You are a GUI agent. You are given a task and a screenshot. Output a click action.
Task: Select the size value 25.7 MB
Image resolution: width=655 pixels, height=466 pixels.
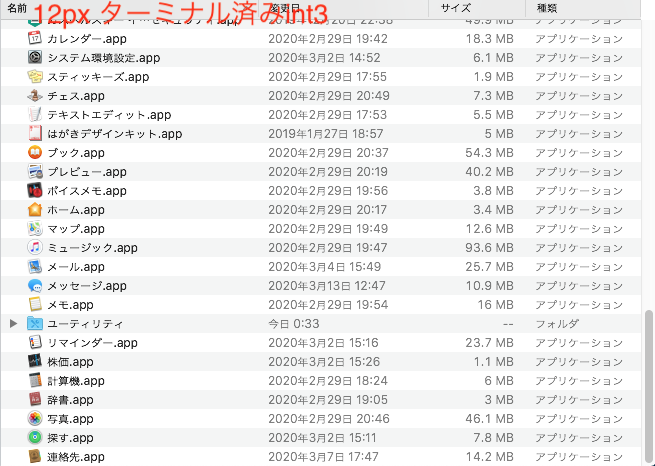click(489, 266)
